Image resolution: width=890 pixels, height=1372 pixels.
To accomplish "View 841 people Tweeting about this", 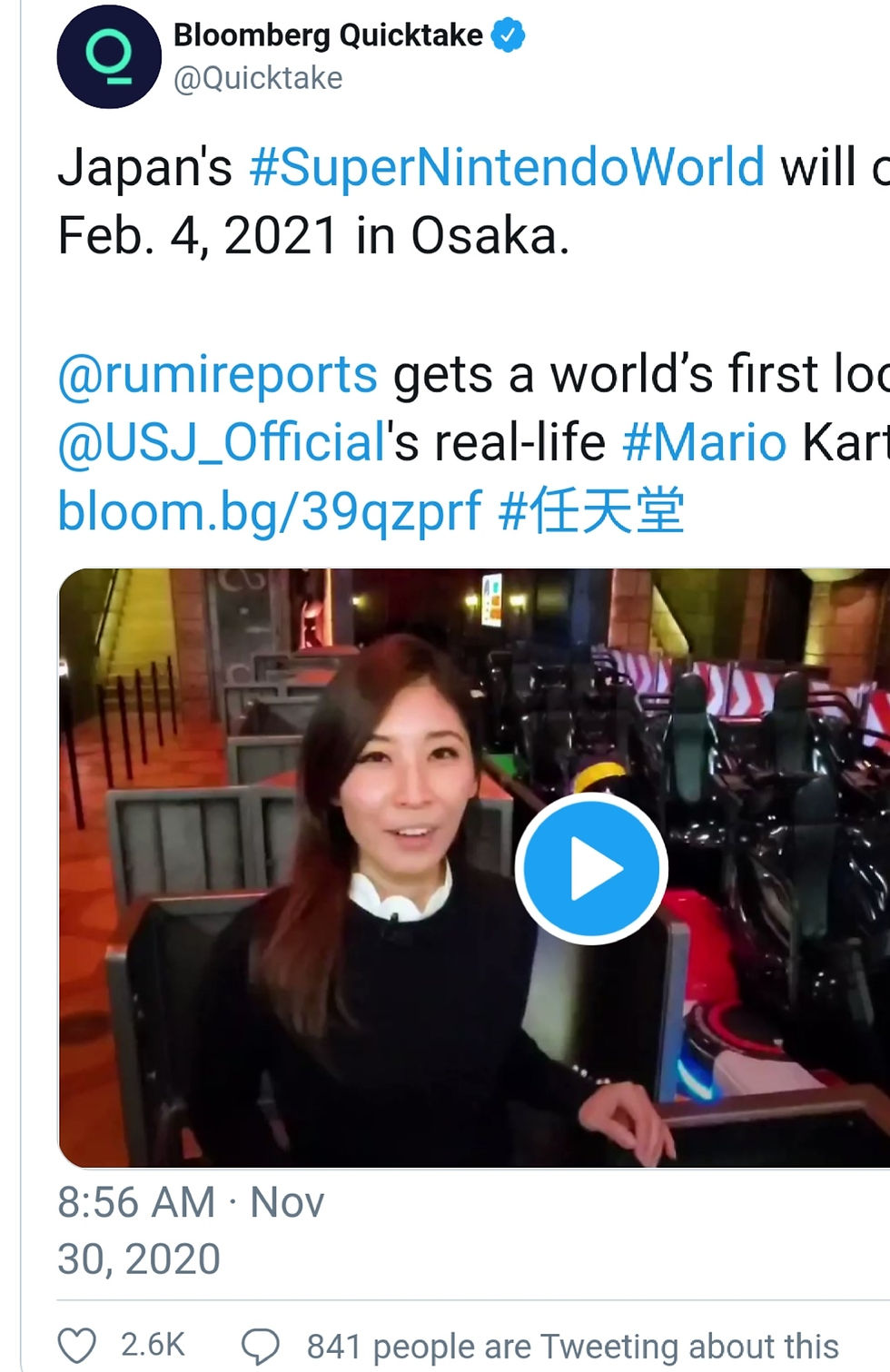I will 572,1346.
